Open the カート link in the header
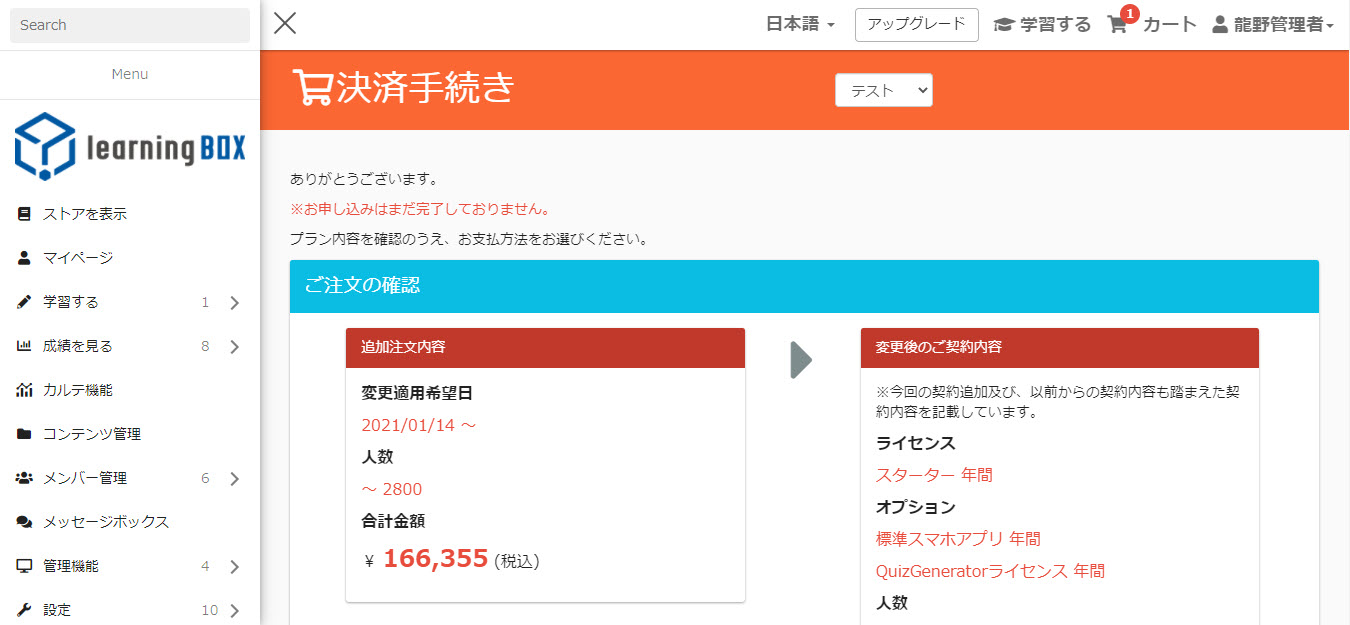The image size is (1350, 625). click(x=1169, y=25)
